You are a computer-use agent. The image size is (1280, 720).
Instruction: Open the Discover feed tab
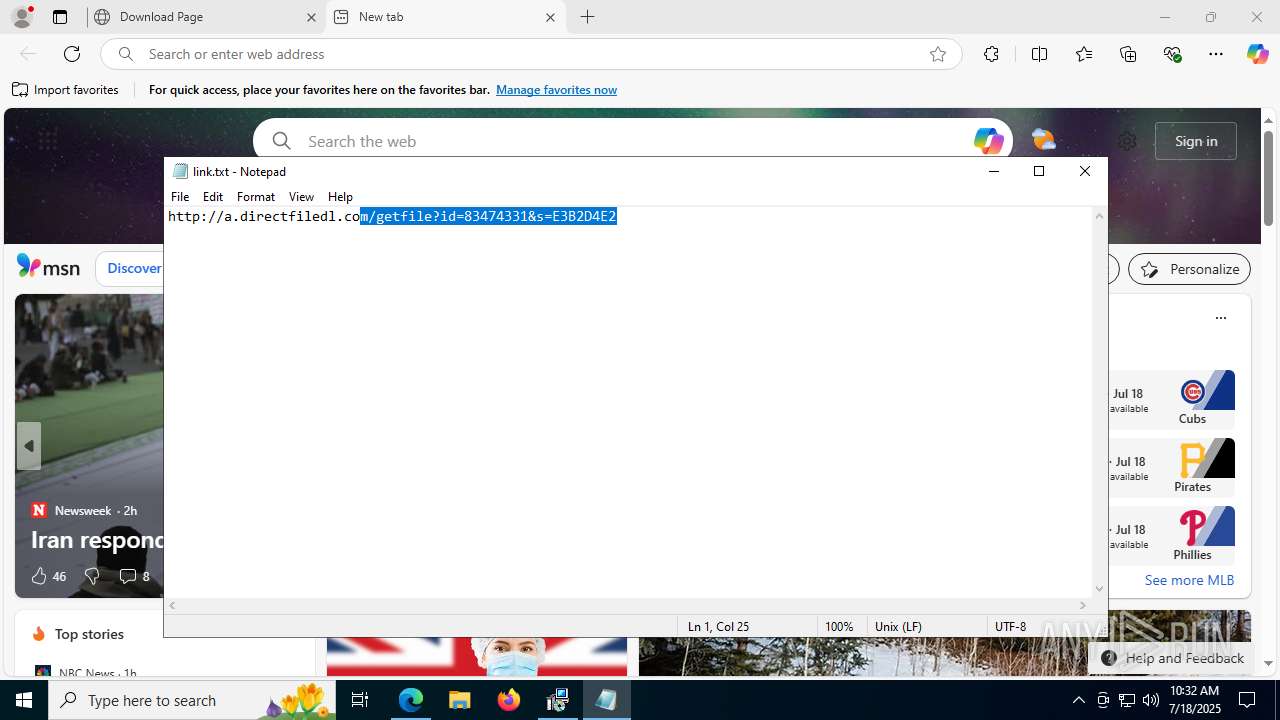pos(134,268)
